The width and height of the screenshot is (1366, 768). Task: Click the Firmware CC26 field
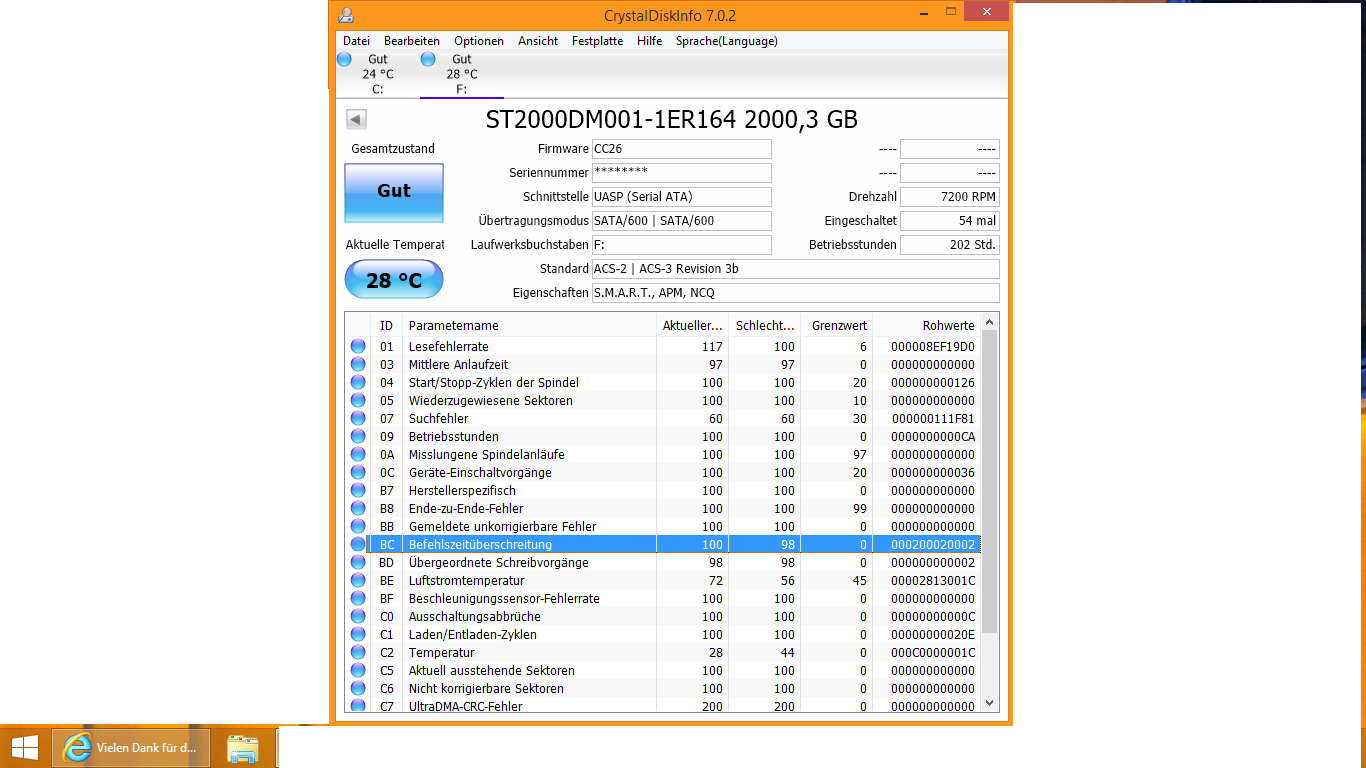click(x=681, y=149)
